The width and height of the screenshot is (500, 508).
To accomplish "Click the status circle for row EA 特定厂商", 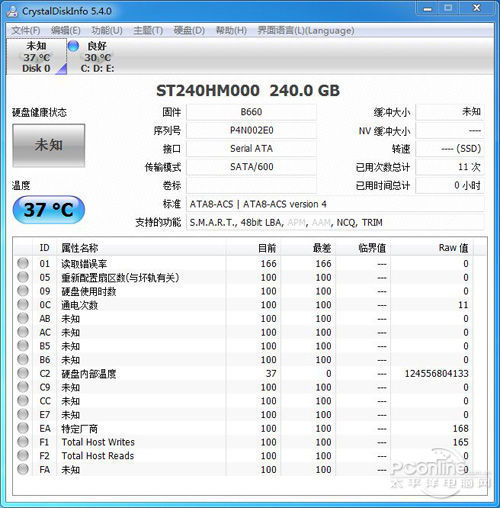I will pyautogui.click(x=23, y=428).
